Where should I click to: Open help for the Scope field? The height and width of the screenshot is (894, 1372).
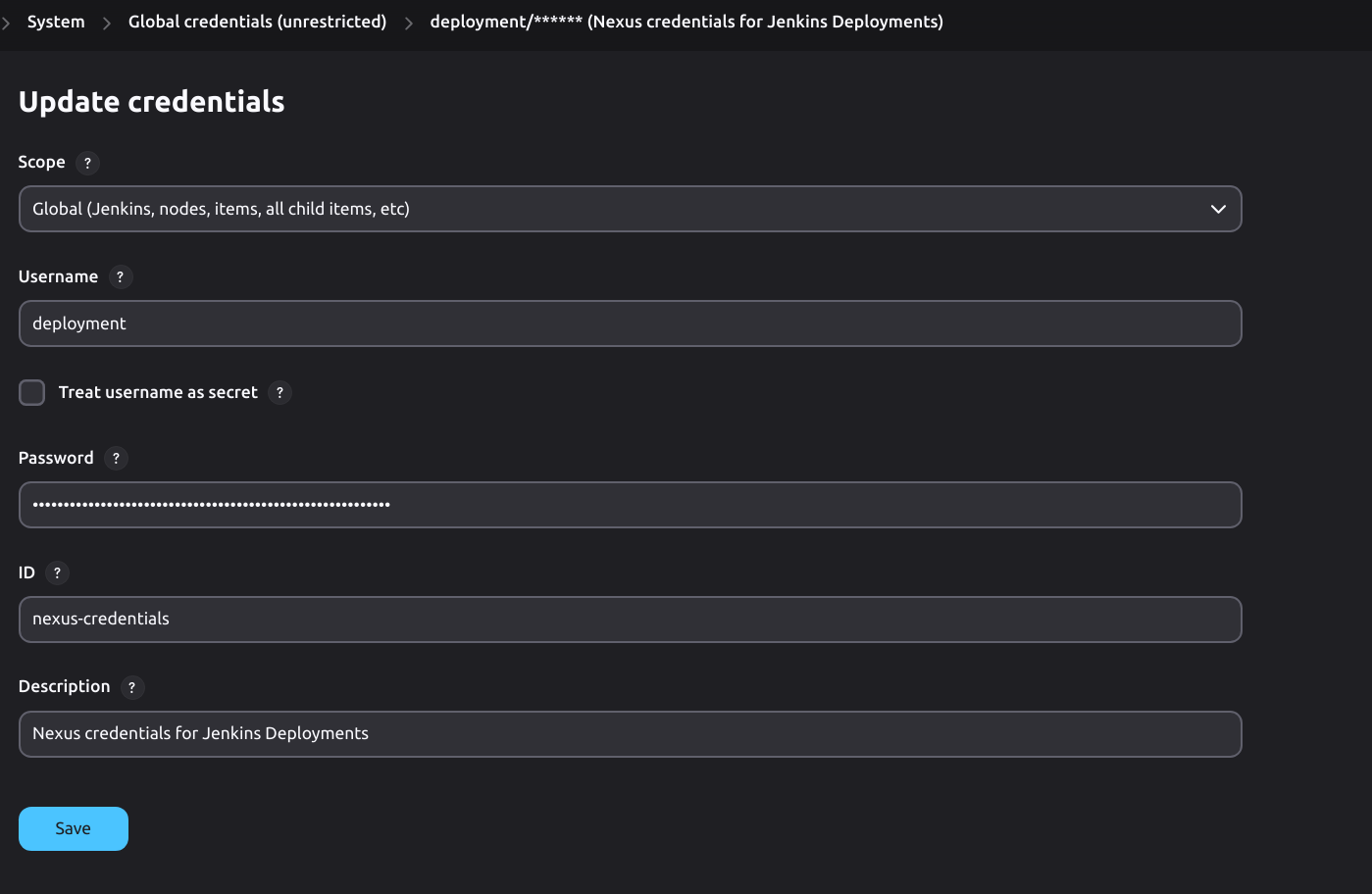(x=87, y=163)
